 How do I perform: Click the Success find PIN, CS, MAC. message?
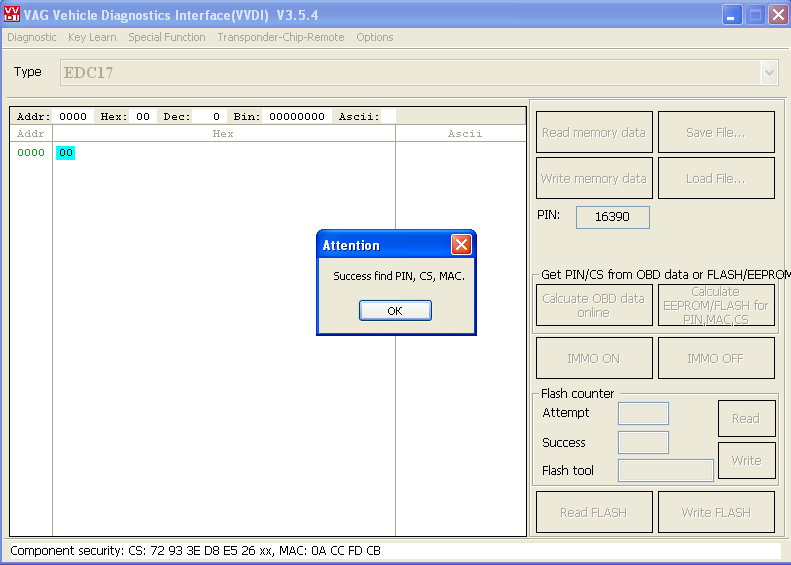tap(399, 276)
